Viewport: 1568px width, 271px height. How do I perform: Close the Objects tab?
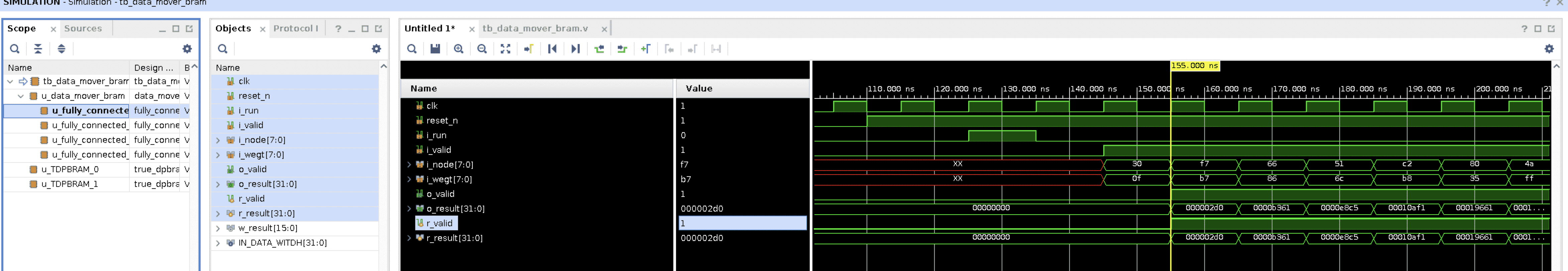262,29
